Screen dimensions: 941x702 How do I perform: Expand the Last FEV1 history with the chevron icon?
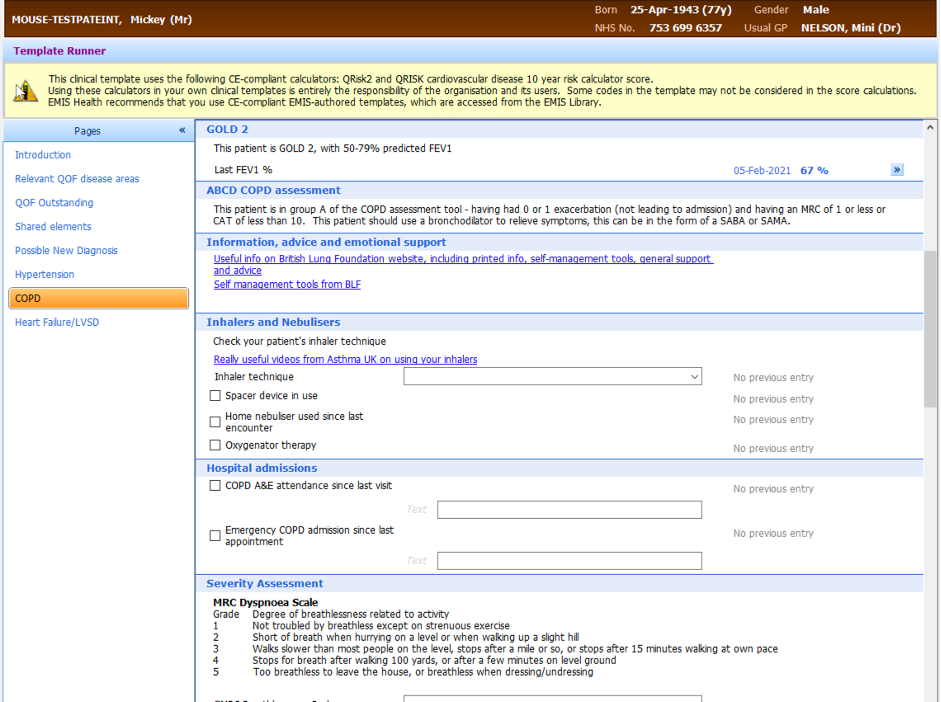tap(897, 169)
